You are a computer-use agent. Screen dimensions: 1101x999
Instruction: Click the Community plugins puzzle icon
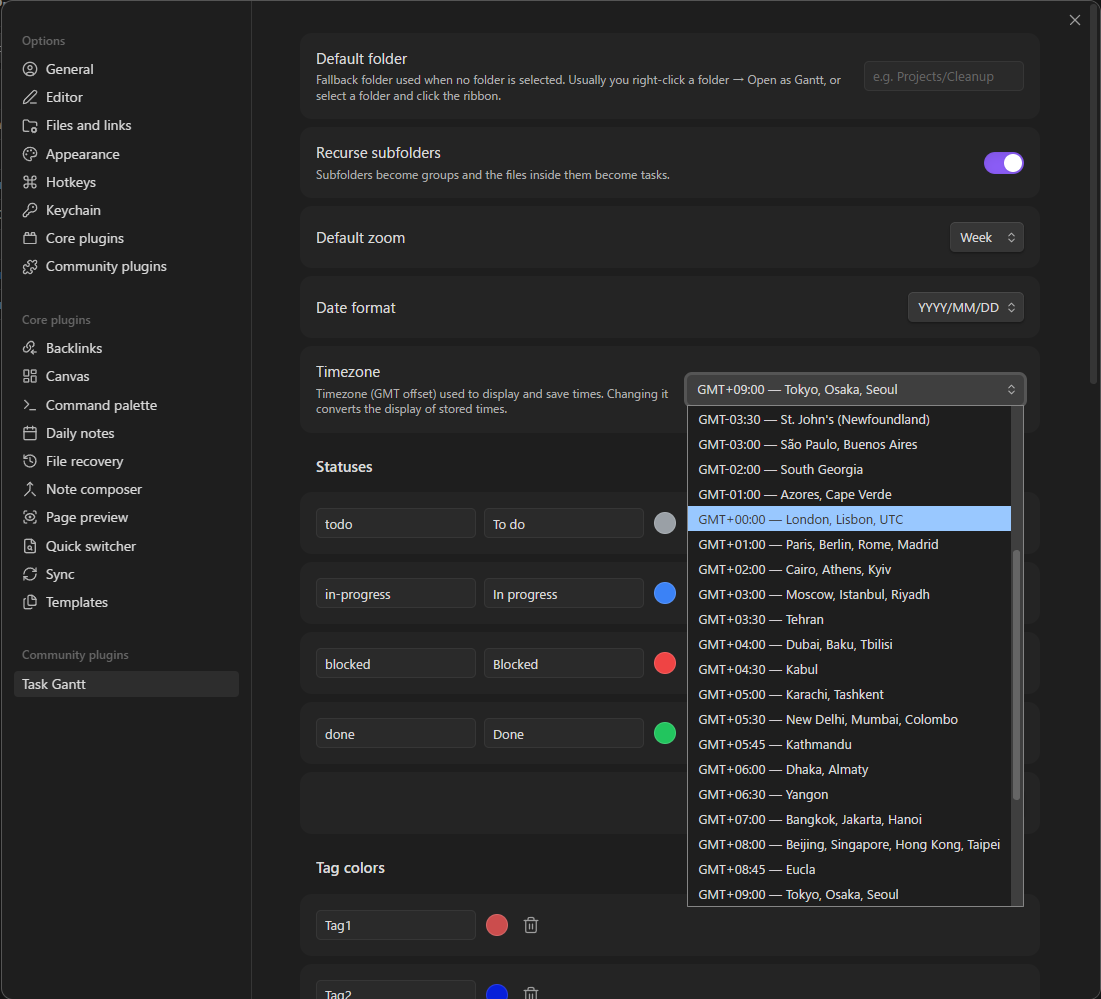point(29,267)
